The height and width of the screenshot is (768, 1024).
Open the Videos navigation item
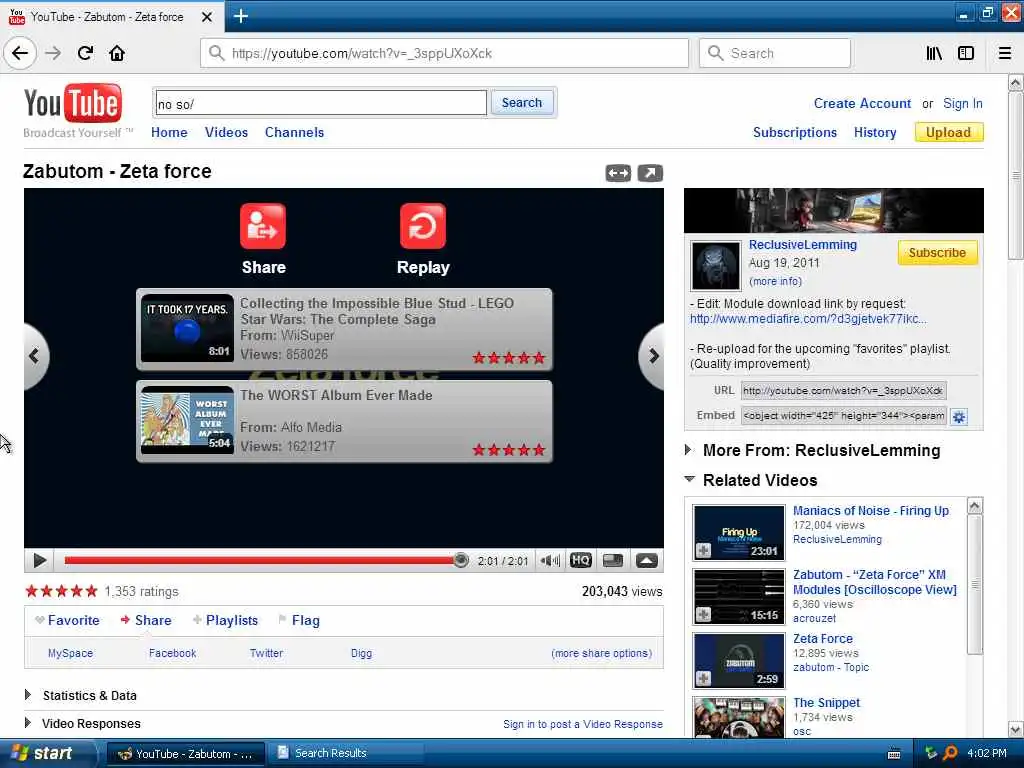226,133
